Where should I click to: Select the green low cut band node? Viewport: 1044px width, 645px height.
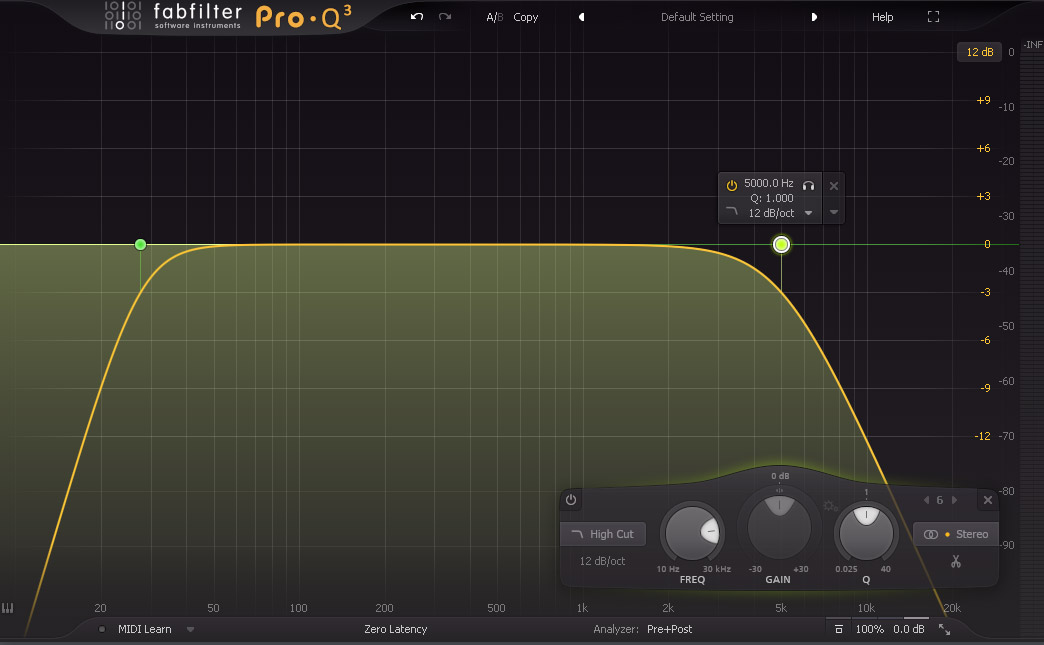coord(140,244)
